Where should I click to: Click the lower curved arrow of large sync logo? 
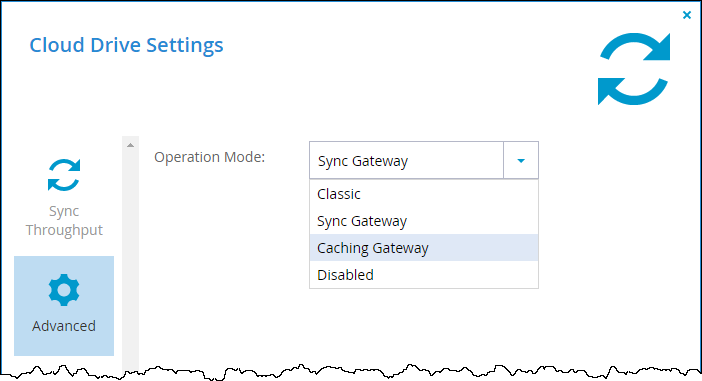633,91
